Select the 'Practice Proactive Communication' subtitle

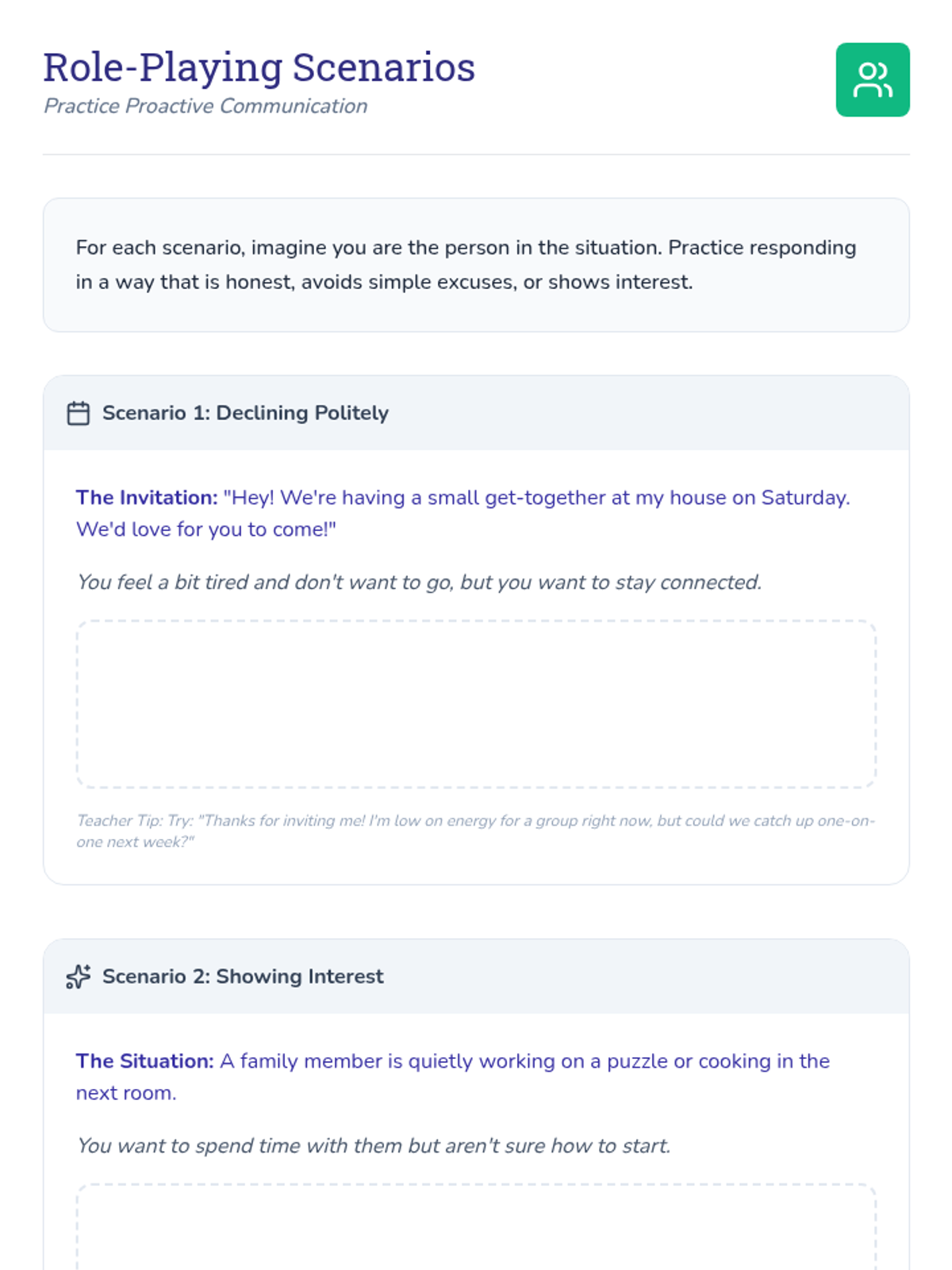tap(205, 106)
